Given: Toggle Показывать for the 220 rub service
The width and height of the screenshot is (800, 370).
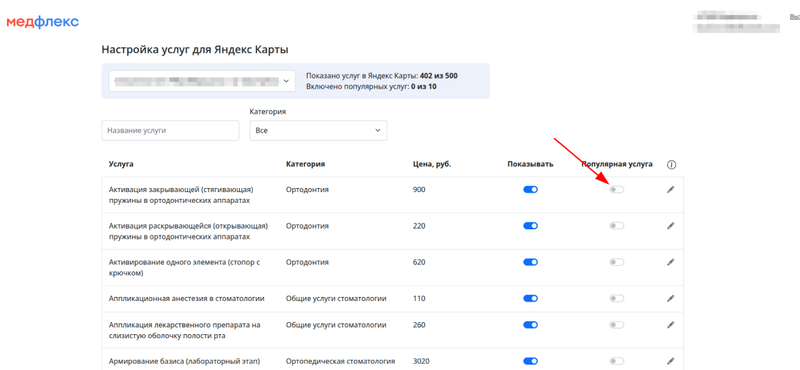Looking at the screenshot, I should tap(531, 226).
